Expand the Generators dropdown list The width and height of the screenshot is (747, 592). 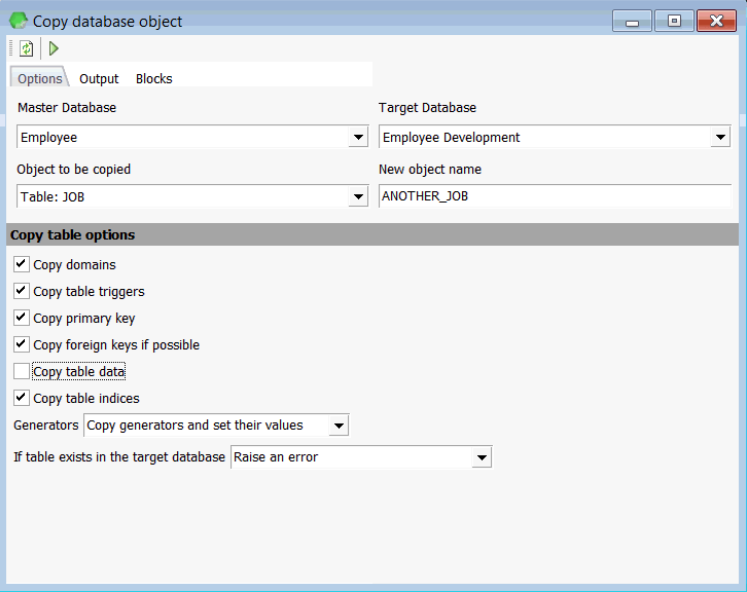pos(338,426)
